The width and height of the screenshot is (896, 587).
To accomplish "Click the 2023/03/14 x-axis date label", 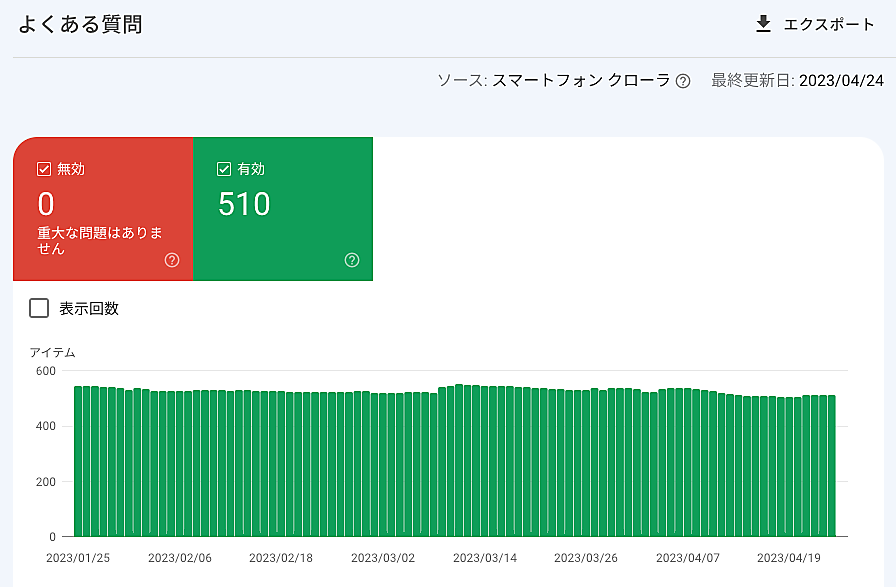I will [x=484, y=557].
